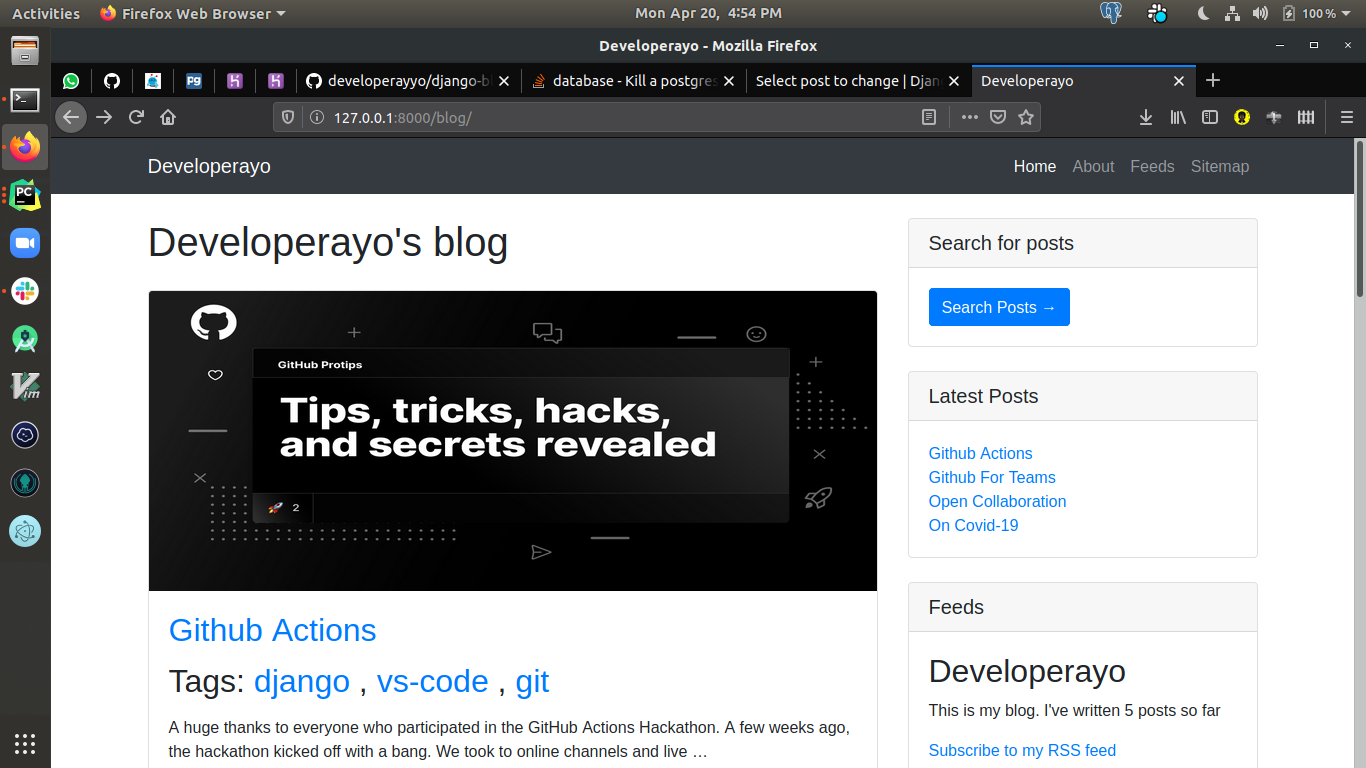Screen dimensions: 1366x768
Task: Toggle night mode moon icon in system tray
Action: pos(1201,13)
